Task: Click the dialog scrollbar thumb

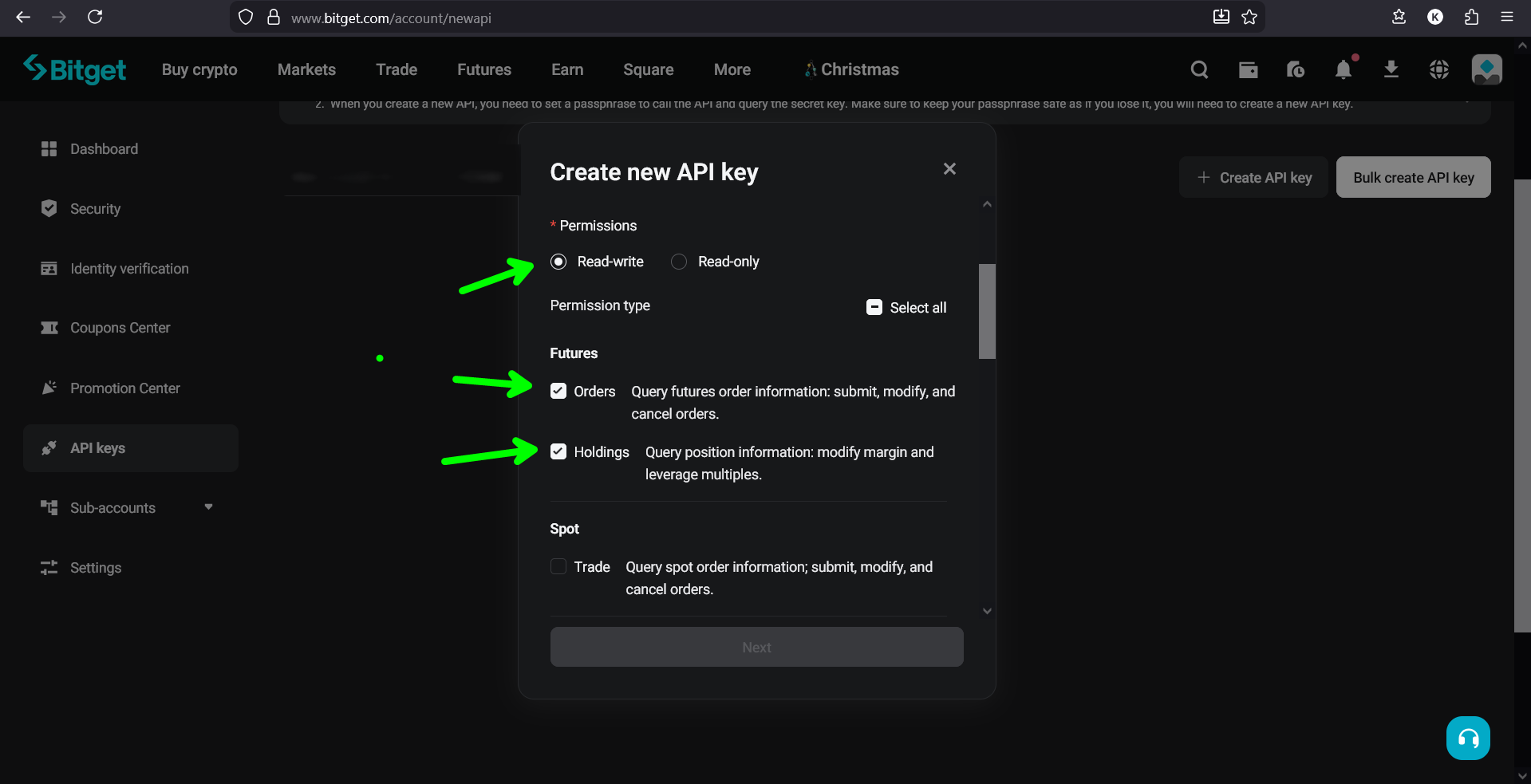Action: tap(987, 311)
